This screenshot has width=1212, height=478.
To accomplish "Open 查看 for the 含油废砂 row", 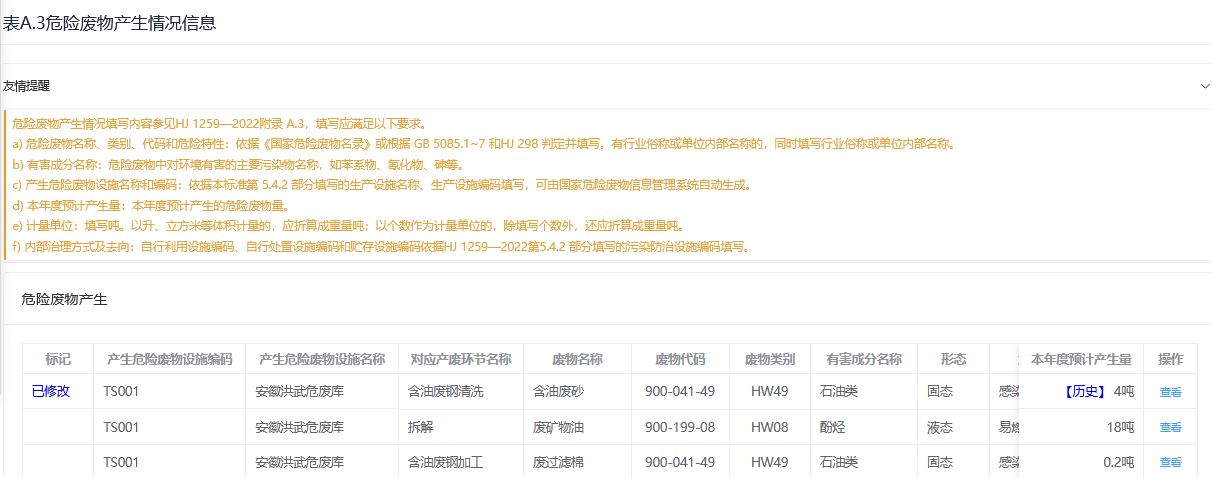I will (x=1170, y=392).
